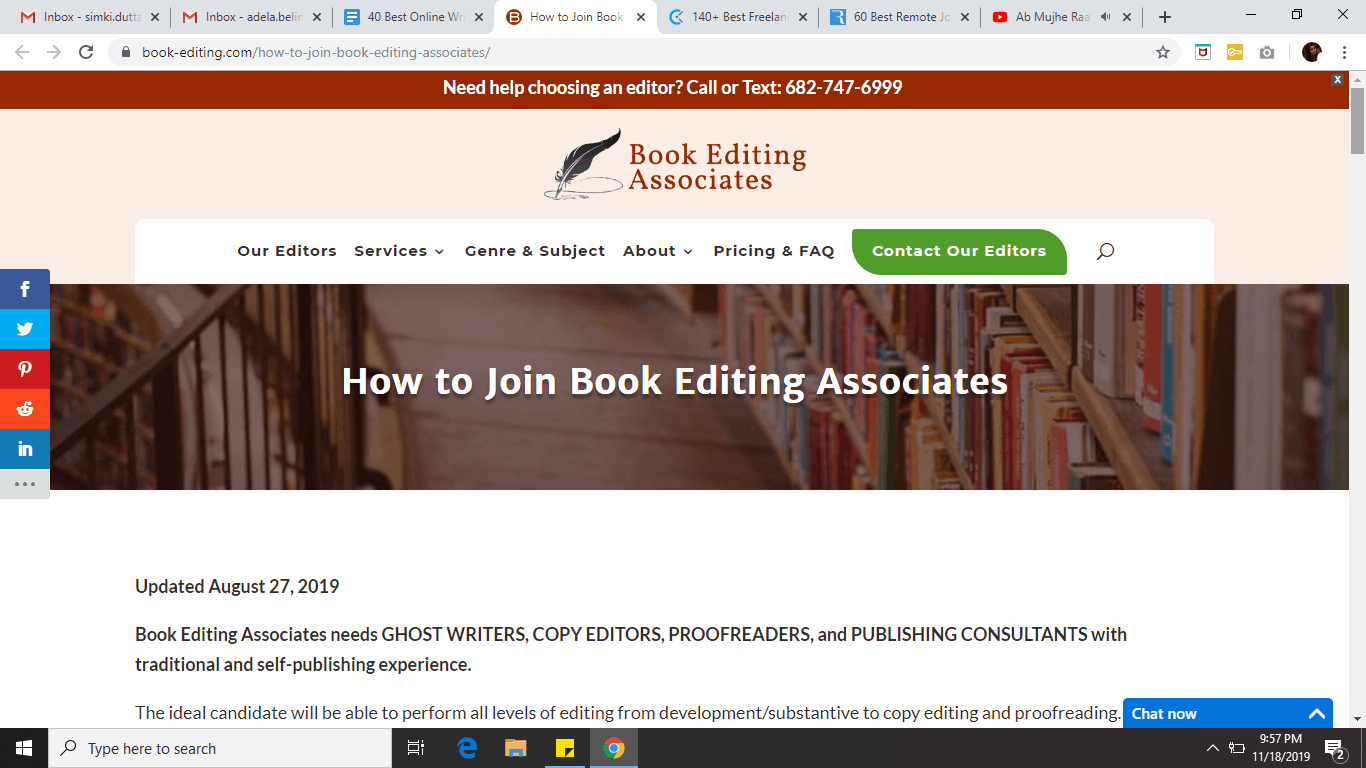Show hidden system tray icons
This screenshot has width=1366, height=768.
click(x=1213, y=748)
